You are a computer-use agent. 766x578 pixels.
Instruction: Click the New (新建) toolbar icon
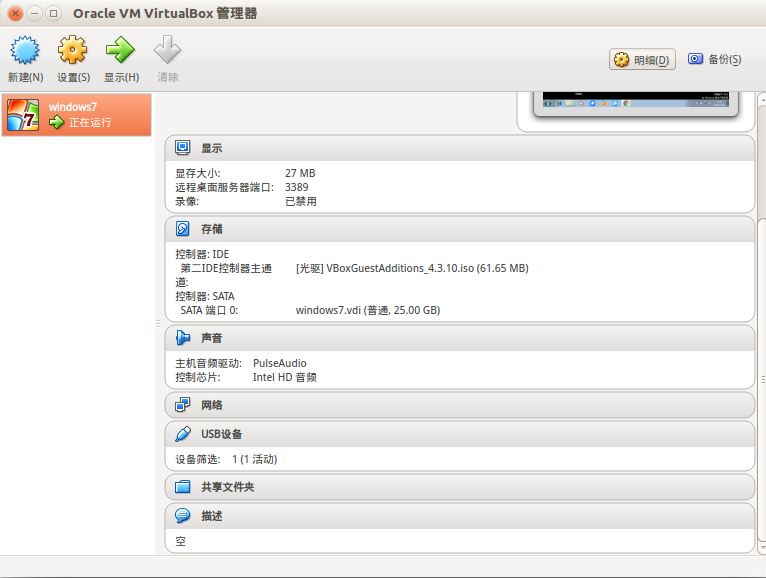tap(25, 50)
